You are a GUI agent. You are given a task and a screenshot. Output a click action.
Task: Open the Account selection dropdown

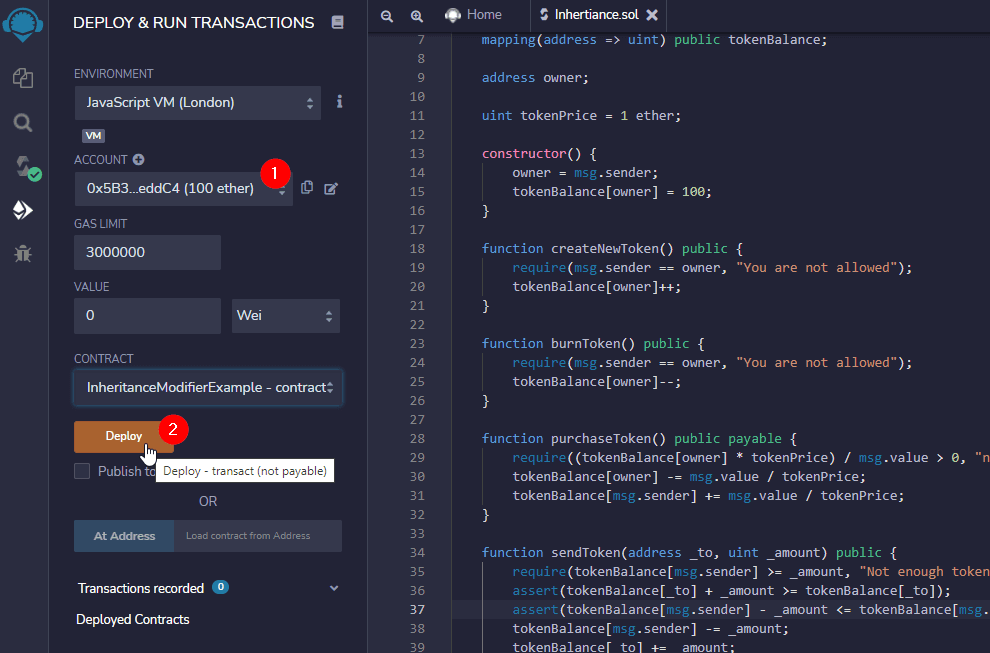pos(183,189)
